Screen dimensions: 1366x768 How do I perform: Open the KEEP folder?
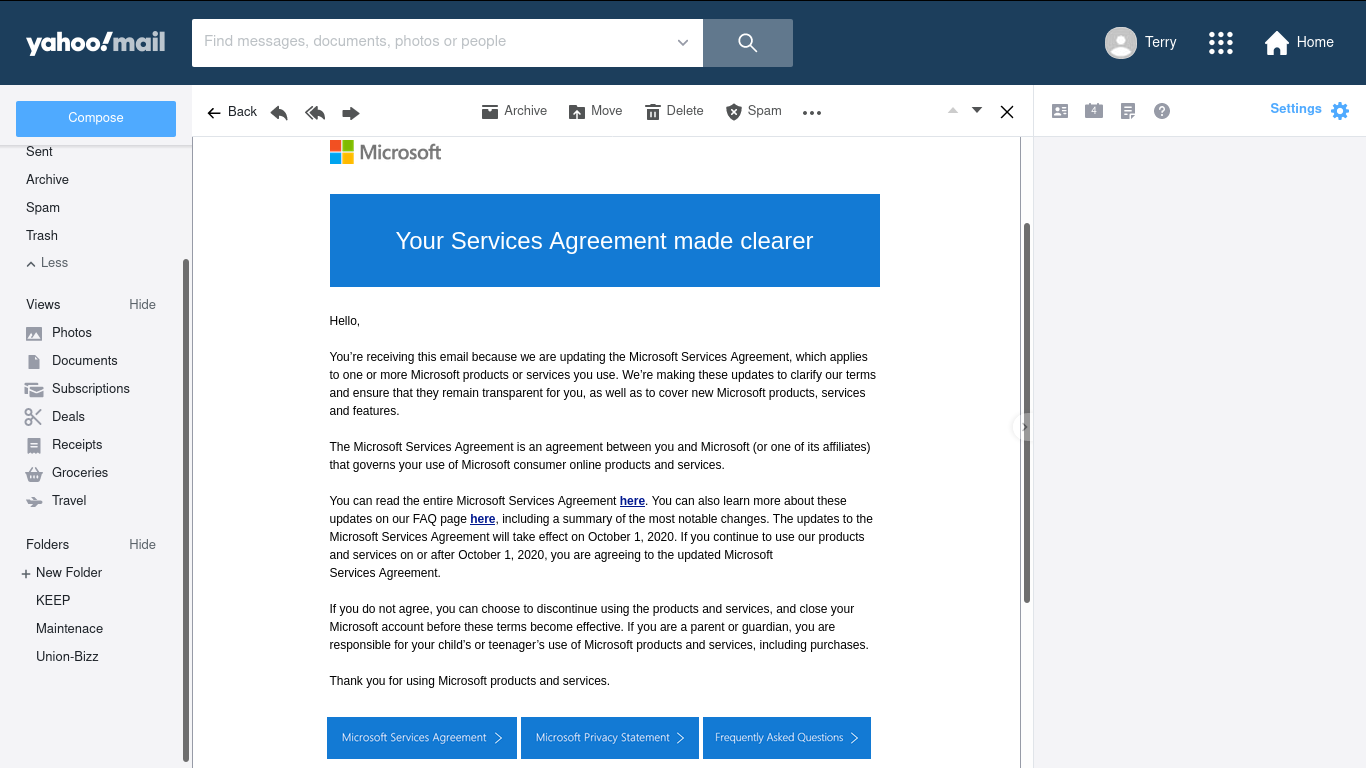click(x=53, y=601)
